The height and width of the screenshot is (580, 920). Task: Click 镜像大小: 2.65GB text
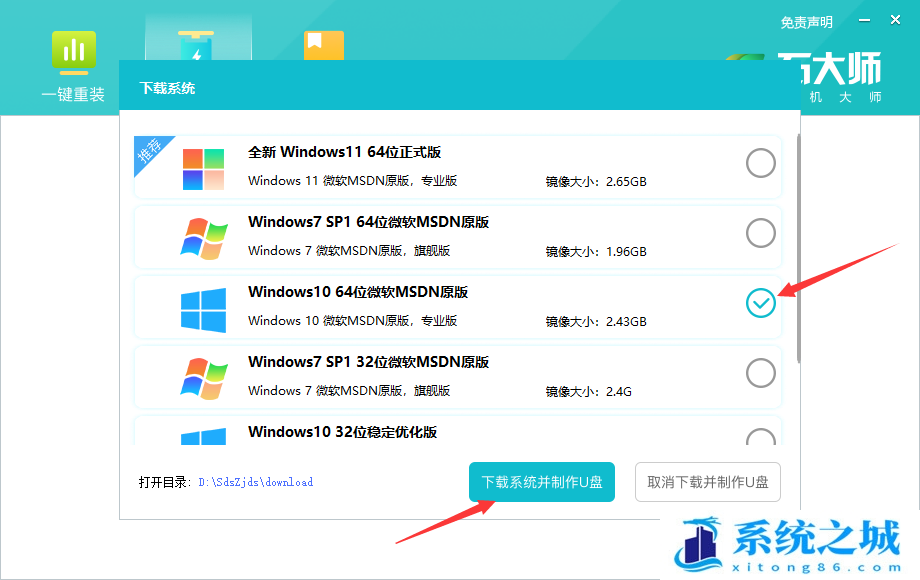pyautogui.click(x=596, y=182)
